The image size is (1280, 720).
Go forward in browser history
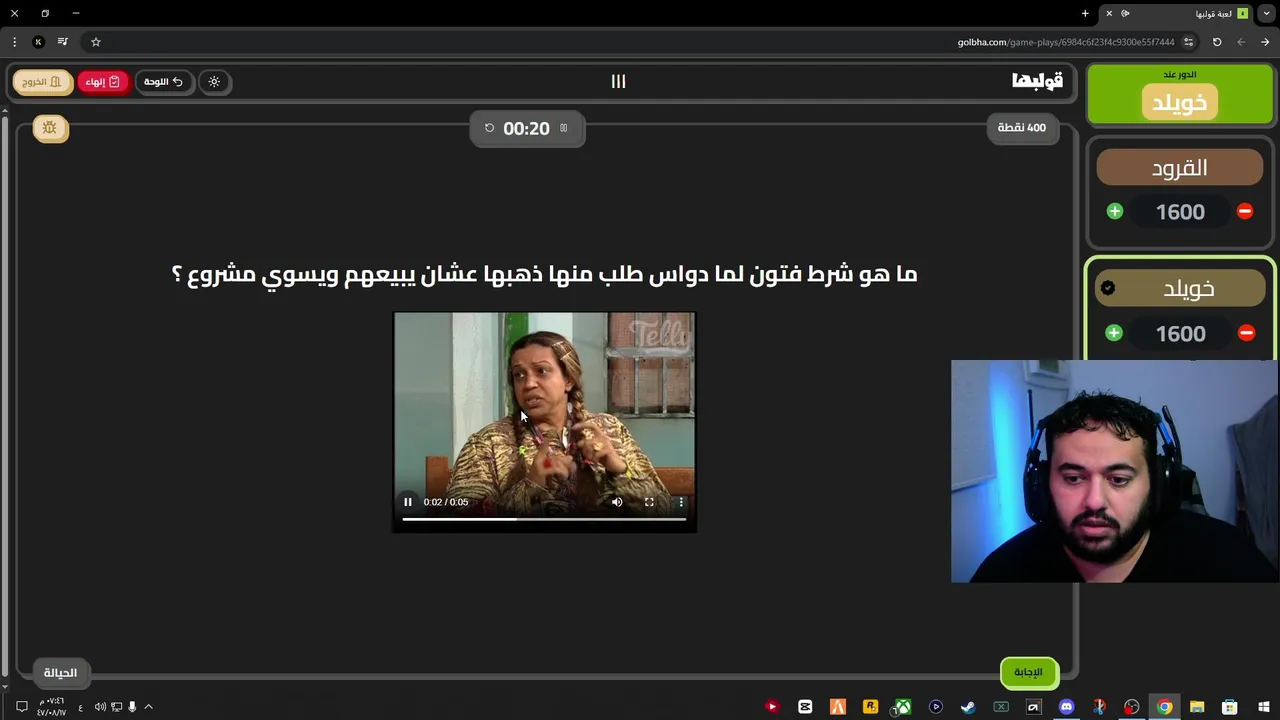tap(1241, 42)
